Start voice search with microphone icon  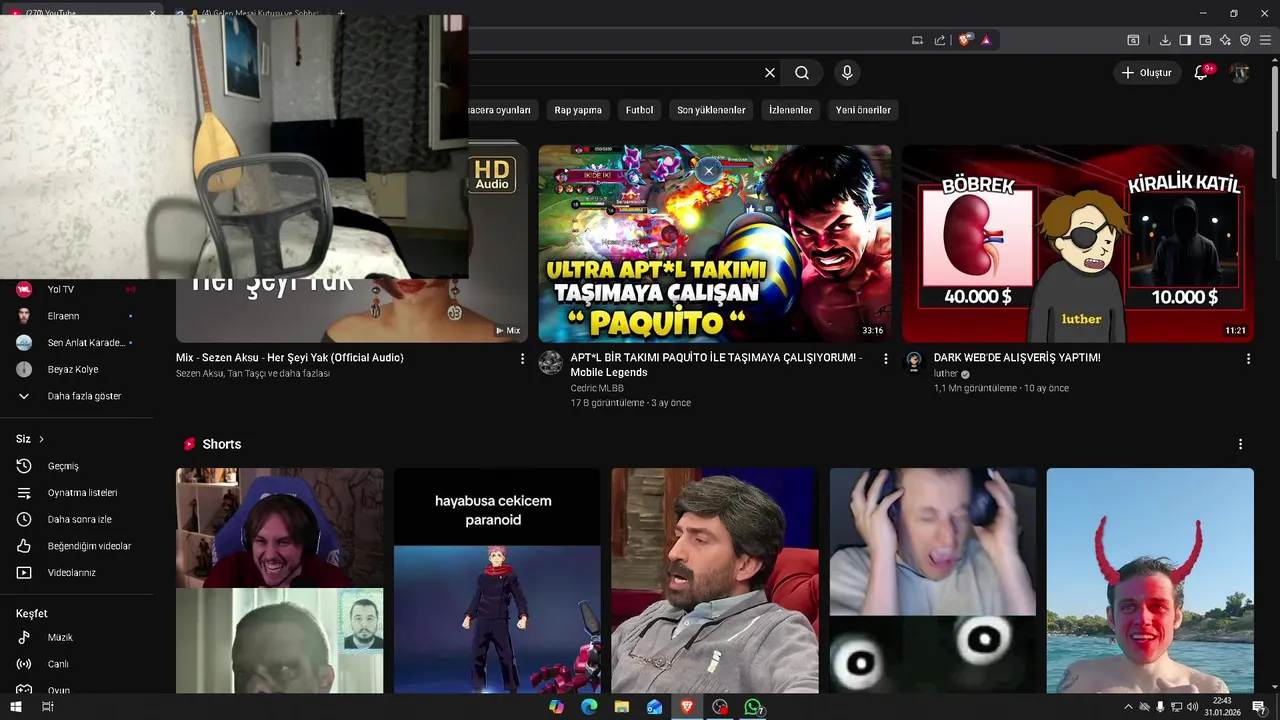click(847, 73)
